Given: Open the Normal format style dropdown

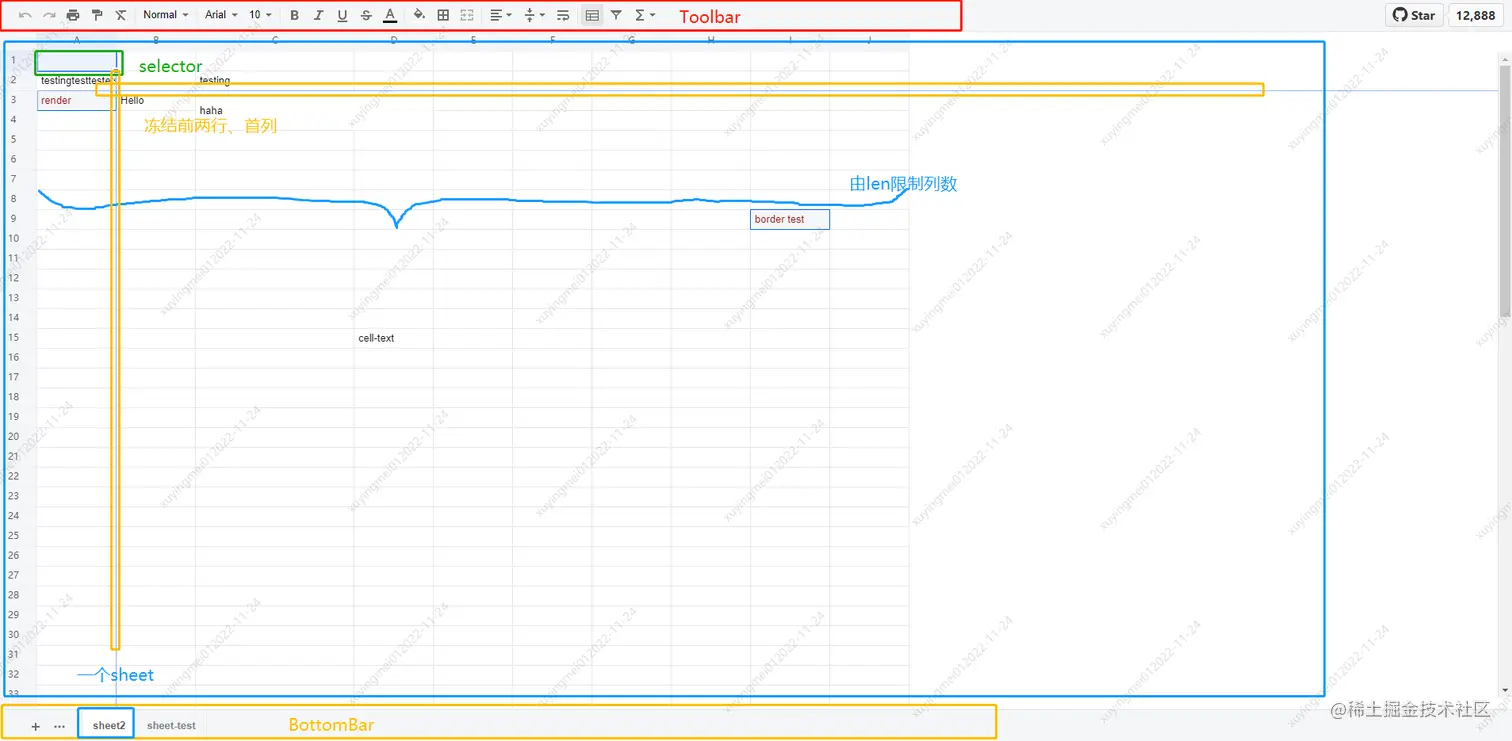Looking at the screenshot, I should click(x=165, y=15).
